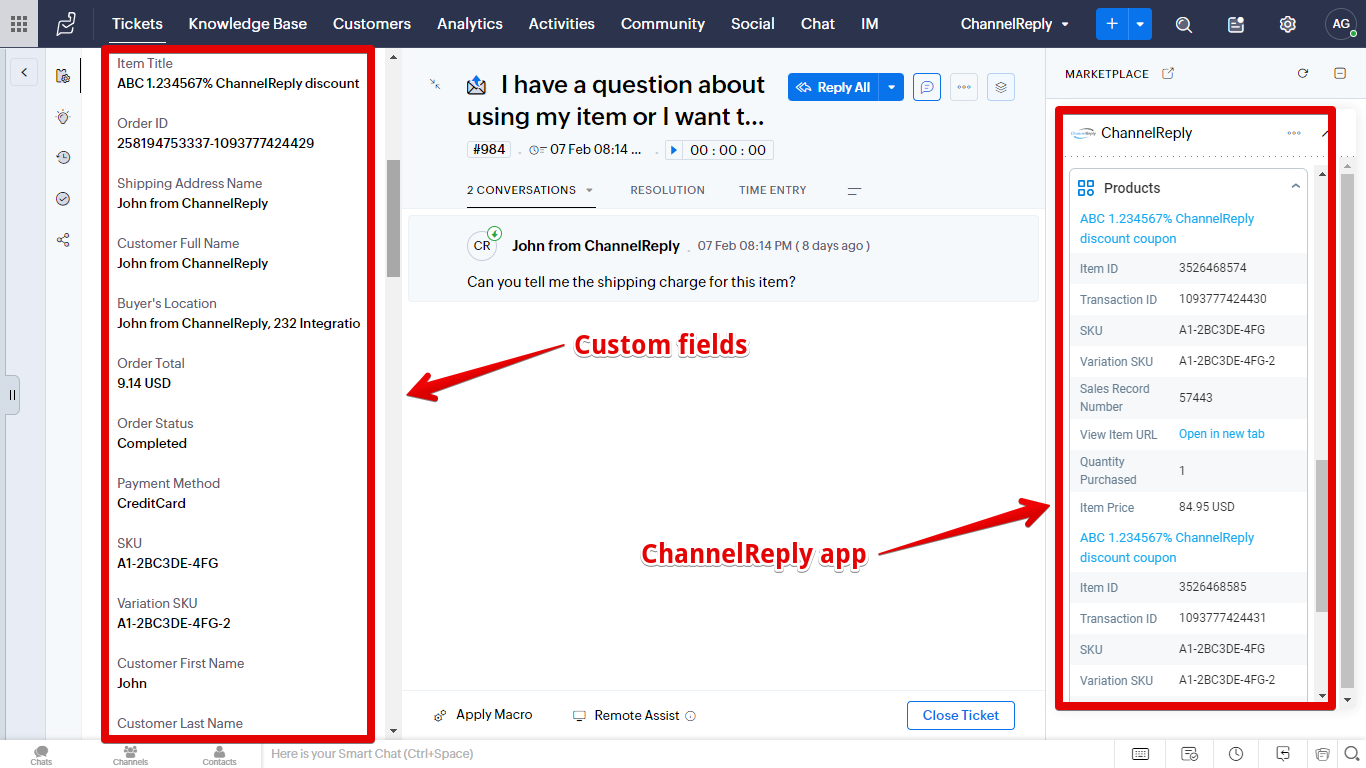
Task: Open the add-new dropdown arrow beside plus
Action: [x=1141, y=24]
